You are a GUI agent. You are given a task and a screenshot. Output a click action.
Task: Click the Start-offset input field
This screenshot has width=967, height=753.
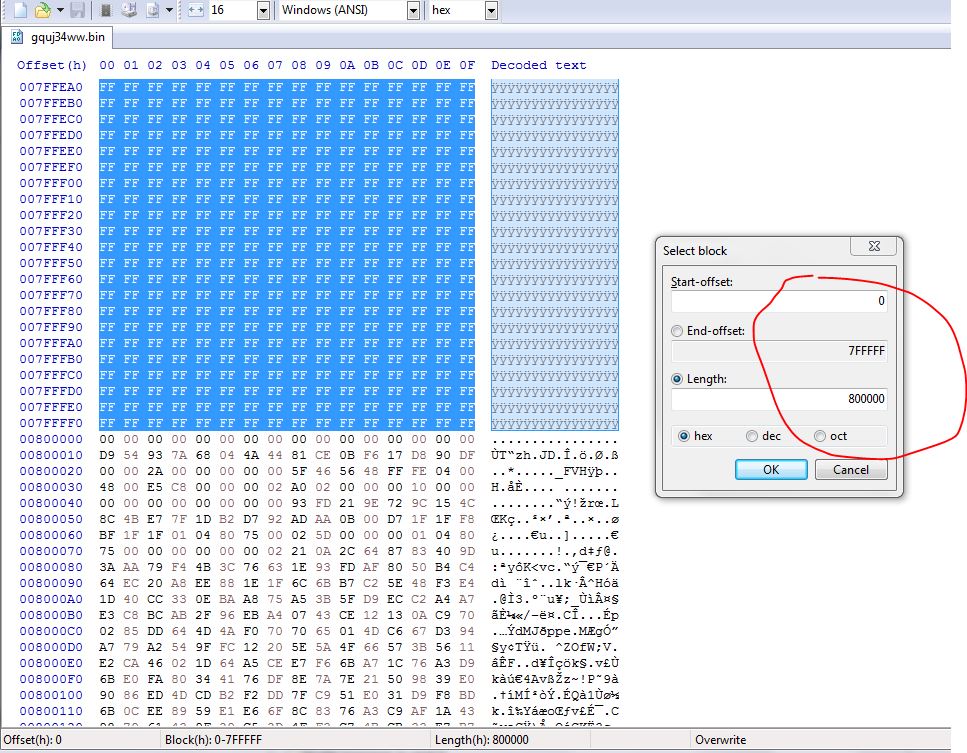[779, 302]
